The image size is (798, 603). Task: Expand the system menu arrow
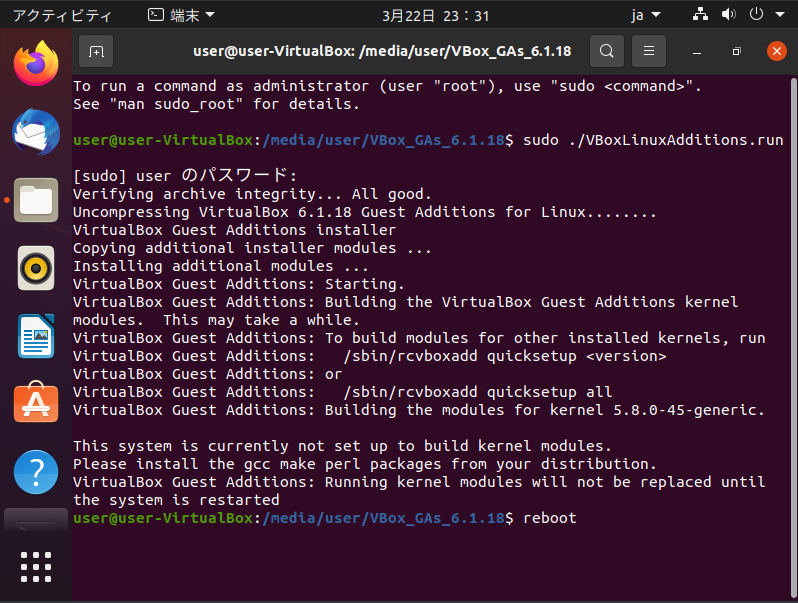[x=780, y=15]
